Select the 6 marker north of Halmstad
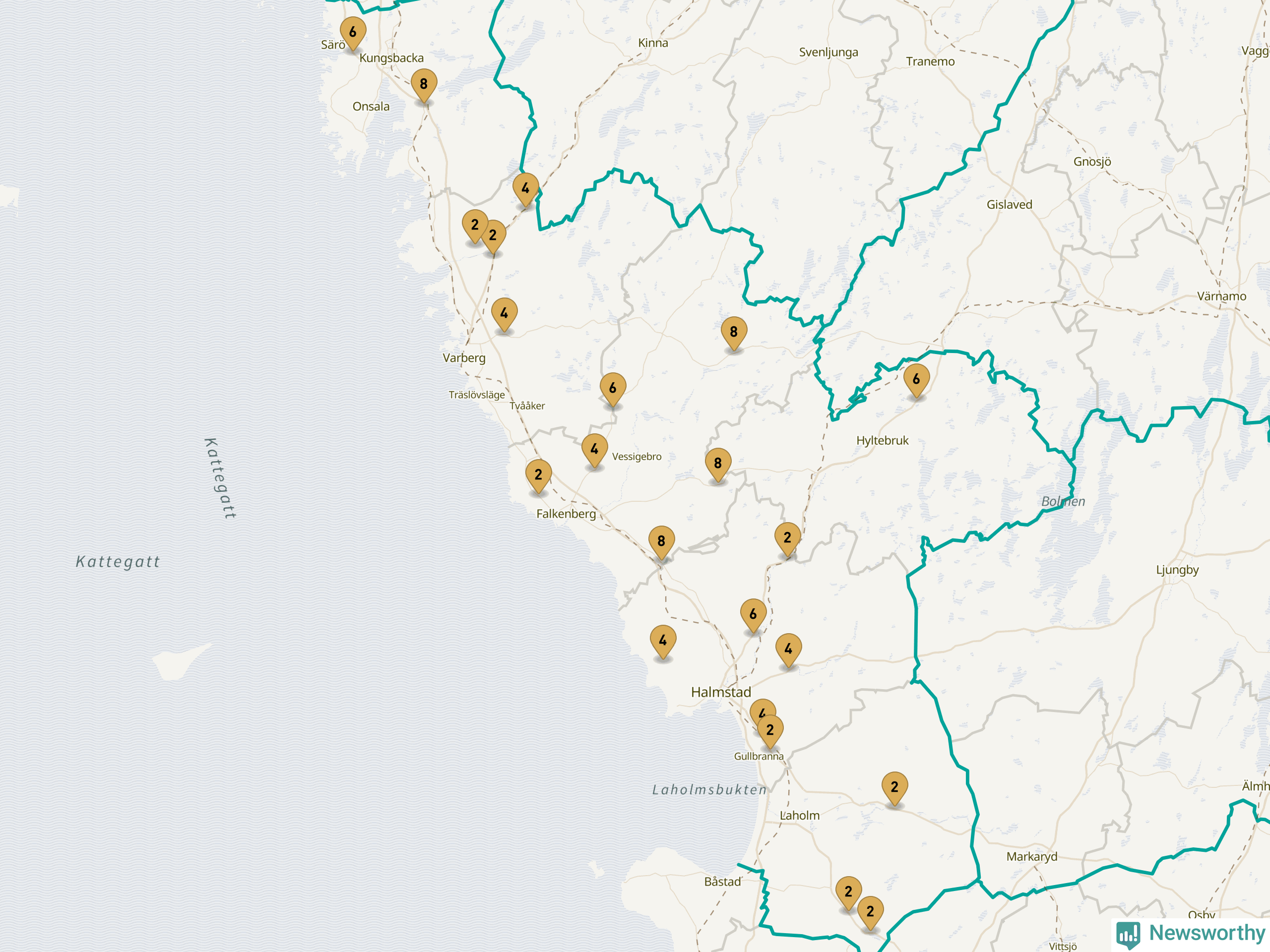The image size is (1270, 952). (753, 615)
